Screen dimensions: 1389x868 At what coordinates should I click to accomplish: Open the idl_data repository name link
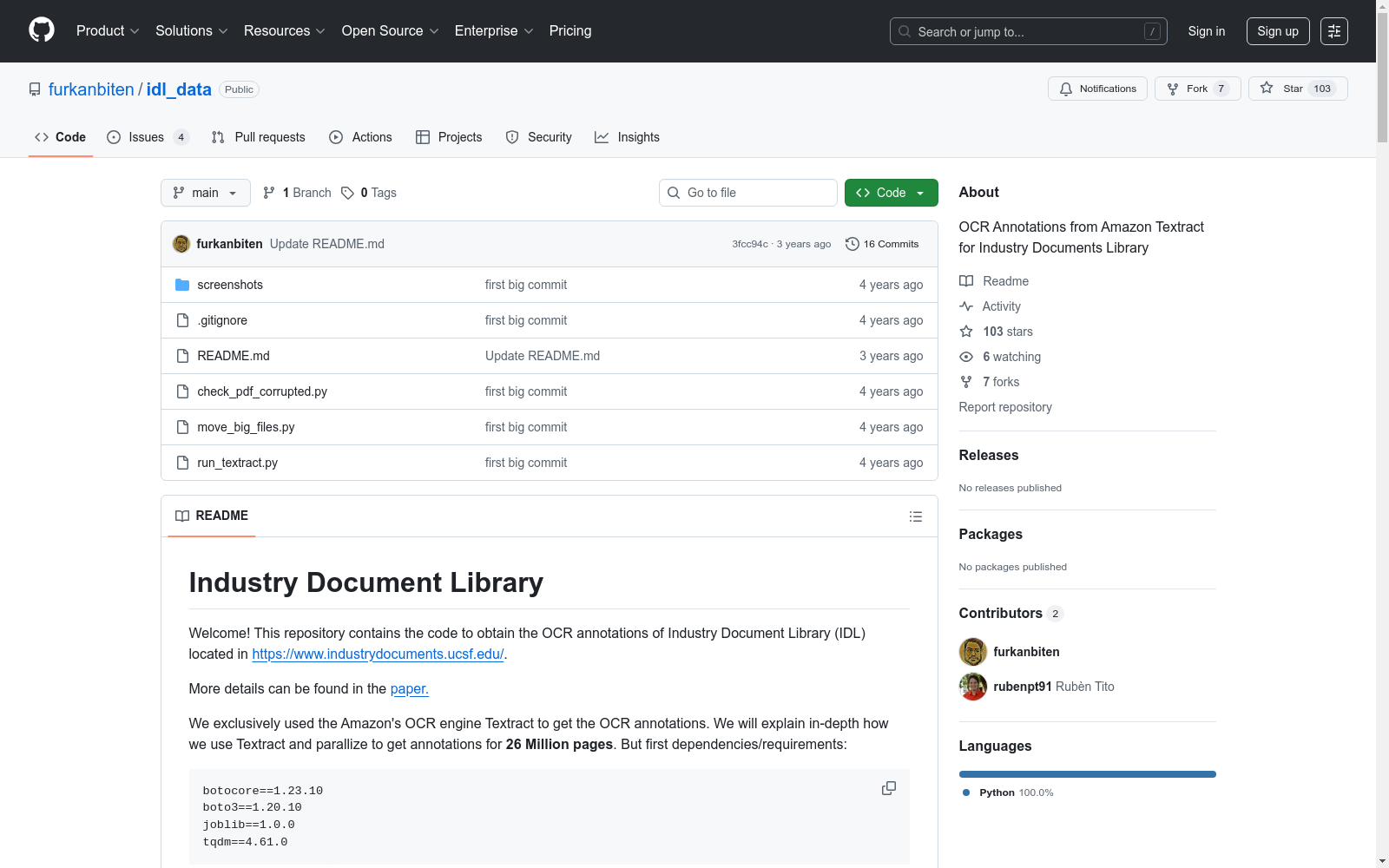(x=179, y=89)
